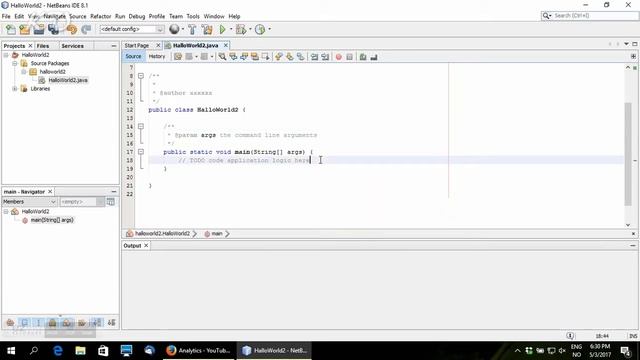Image resolution: width=640 pixels, height=360 pixels.
Task: Click the Next Bookmark icon
Action: click(289, 57)
